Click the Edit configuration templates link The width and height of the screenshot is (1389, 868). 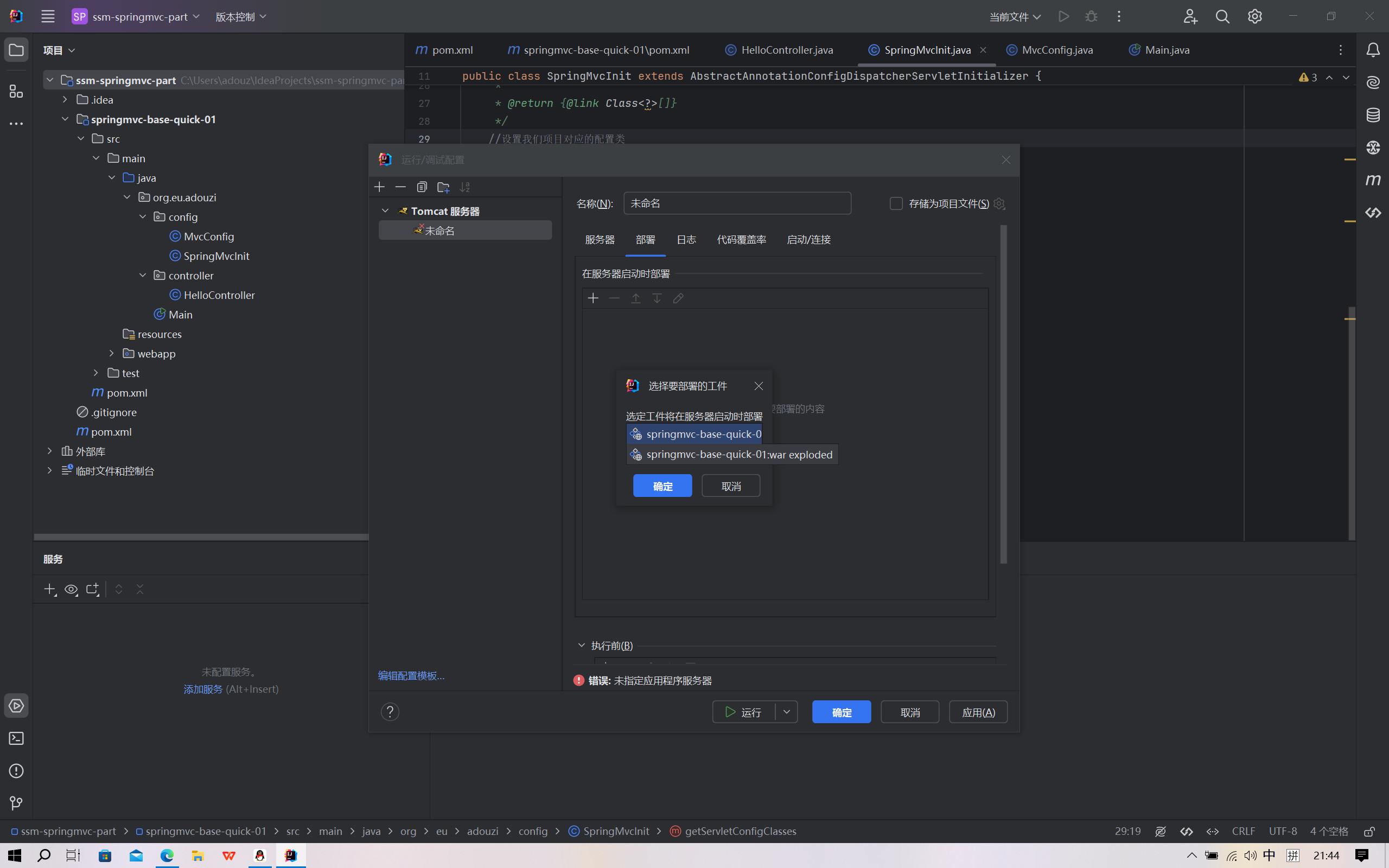click(411, 676)
